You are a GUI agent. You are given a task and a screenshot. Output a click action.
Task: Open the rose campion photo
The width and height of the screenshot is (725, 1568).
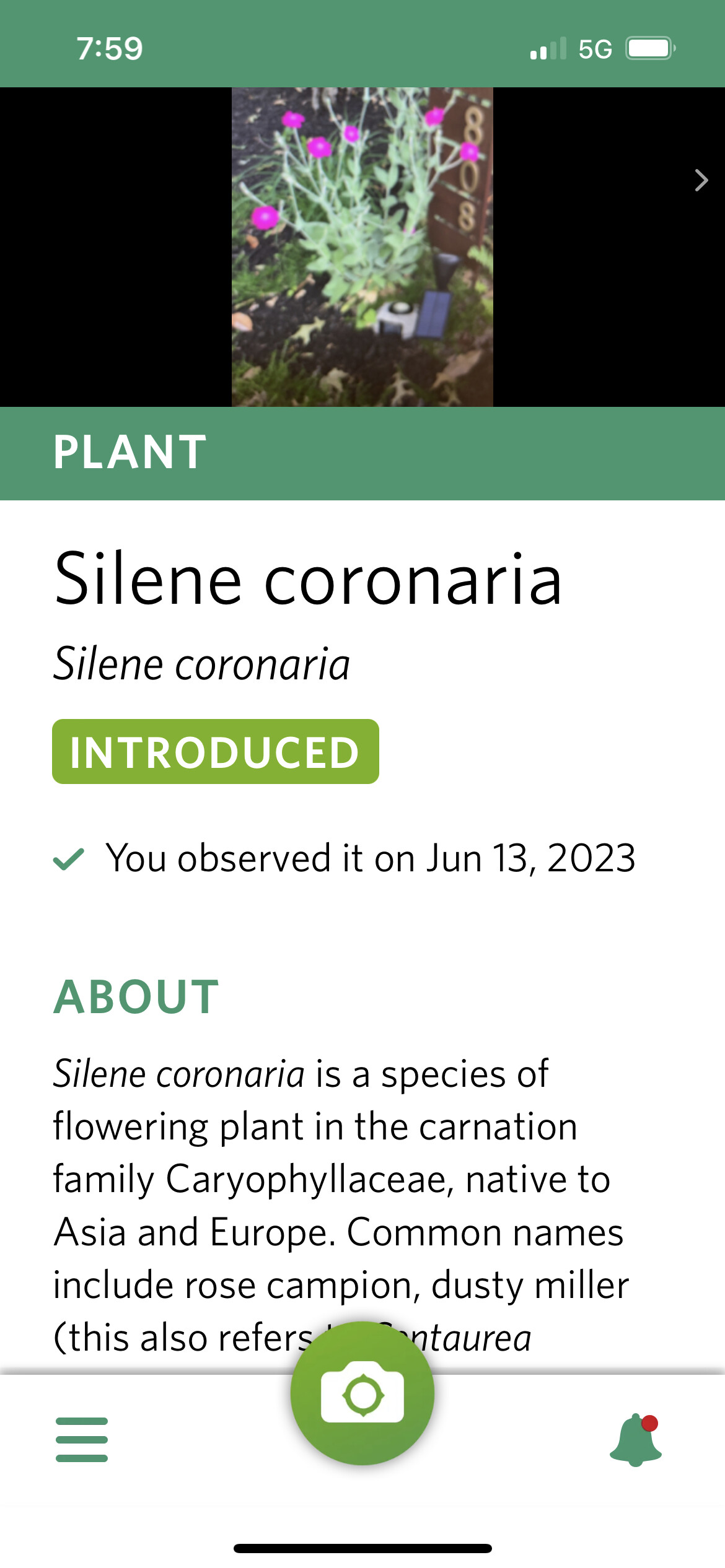coord(362,246)
